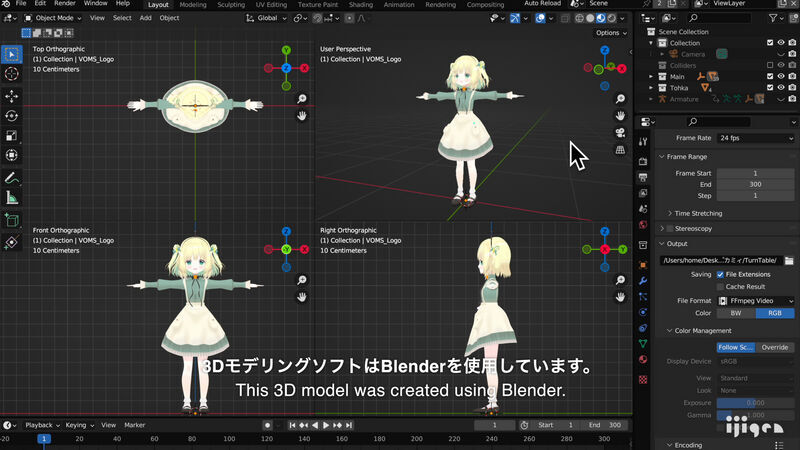Hide the Main collection with eye icon
Viewport: 800px width, 450px height.
tap(781, 77)
